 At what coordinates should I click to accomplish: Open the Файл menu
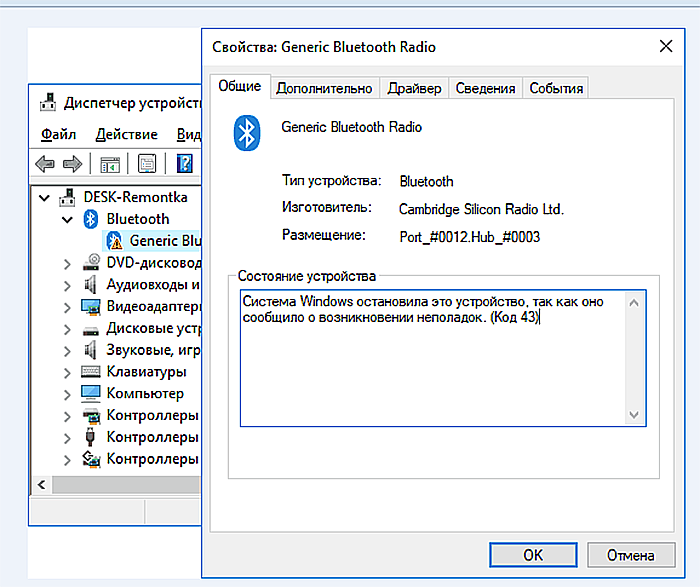point(58,134)
